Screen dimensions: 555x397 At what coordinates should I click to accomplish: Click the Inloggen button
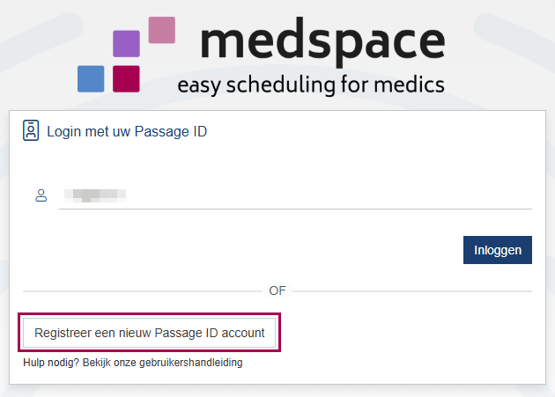point(497,250)
